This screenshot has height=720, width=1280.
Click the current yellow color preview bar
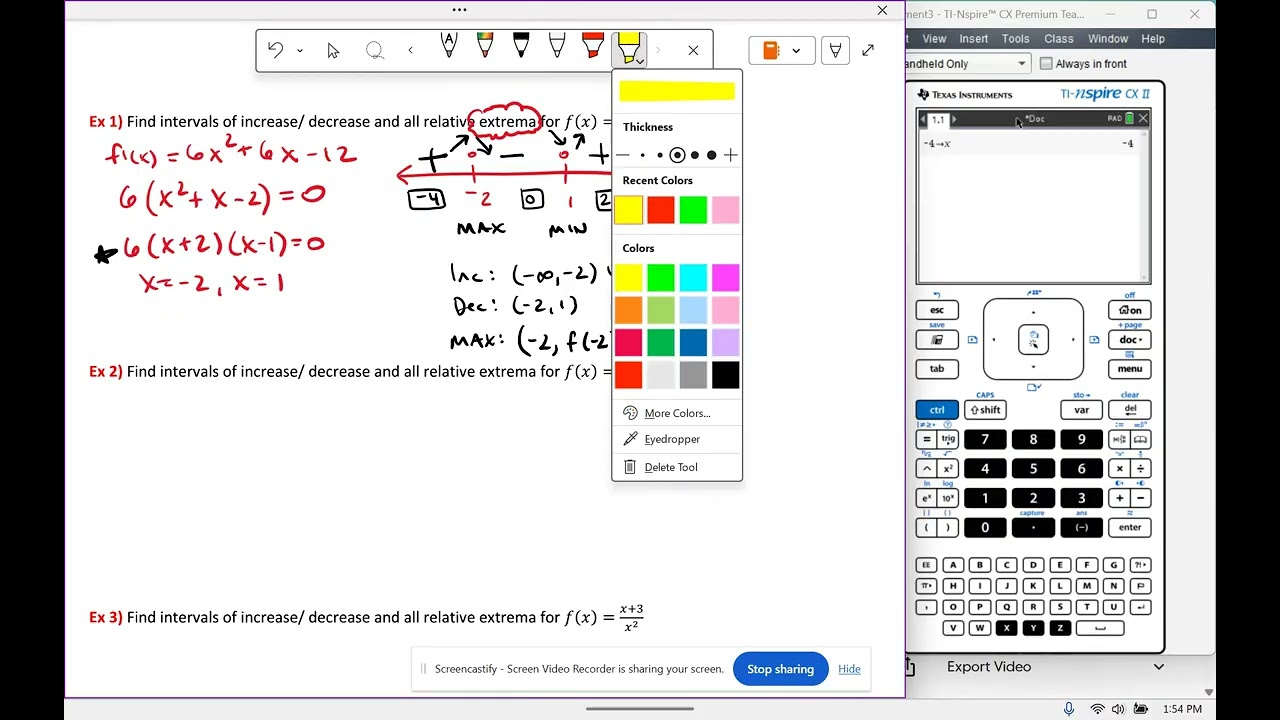click(677, 91)
